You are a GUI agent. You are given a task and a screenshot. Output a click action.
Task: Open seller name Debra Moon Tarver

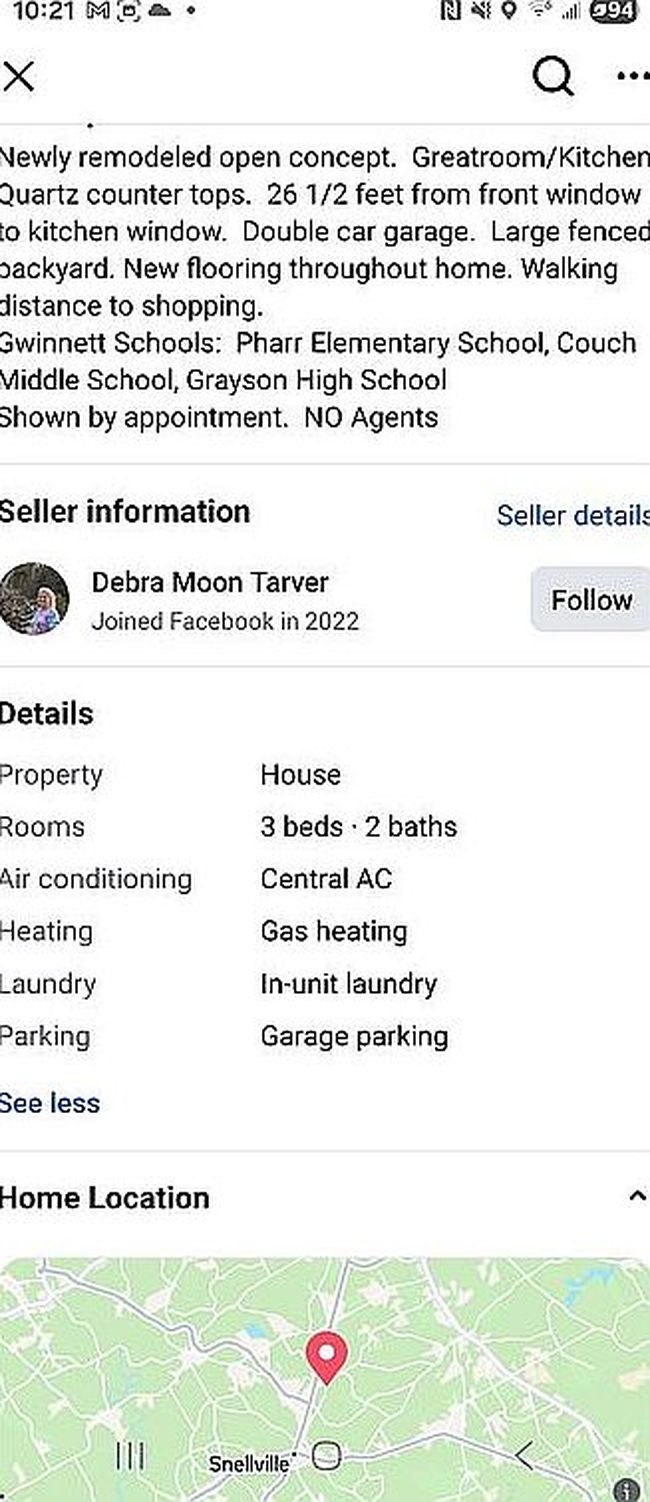210,582
